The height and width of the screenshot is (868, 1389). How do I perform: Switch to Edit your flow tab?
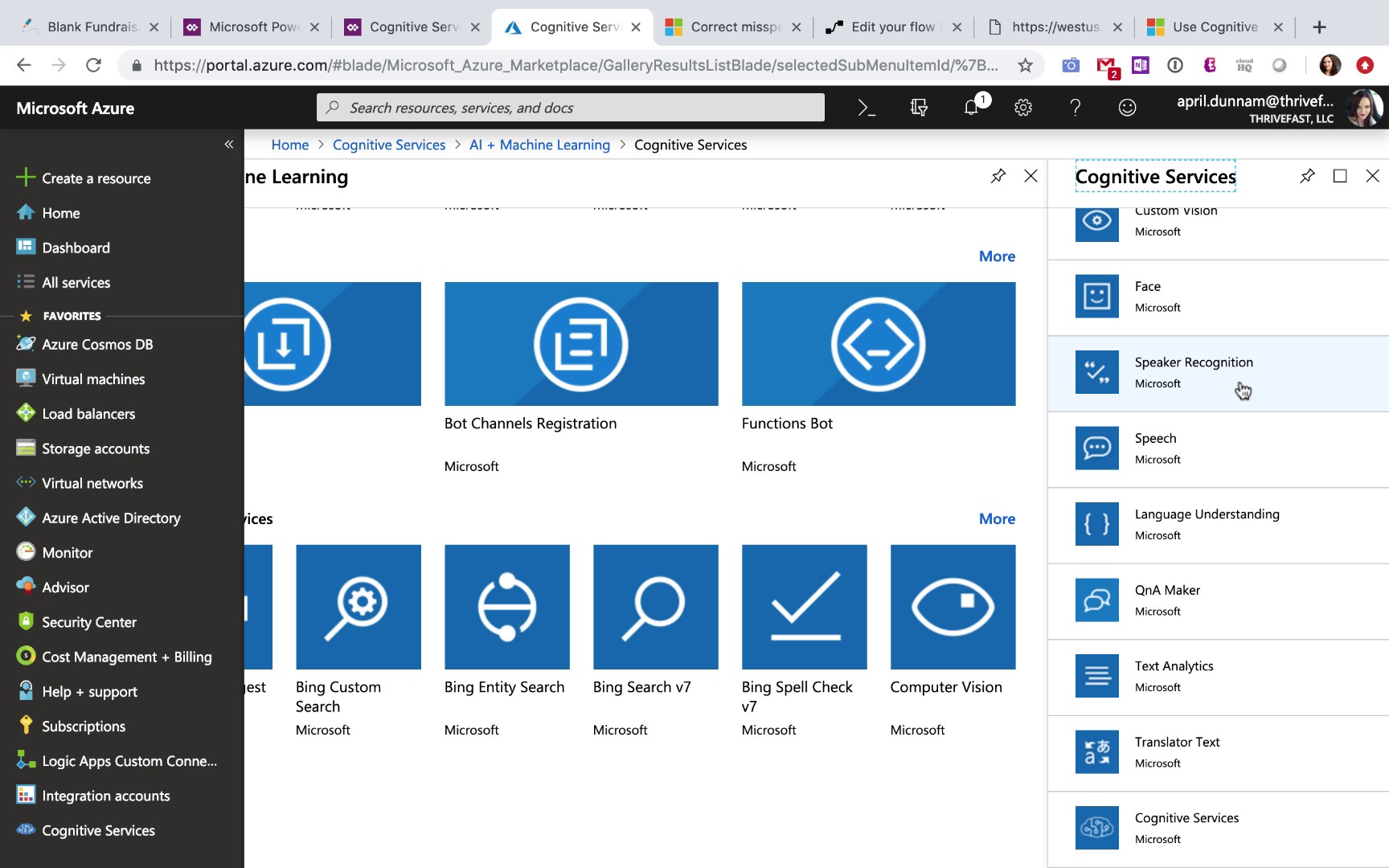click(x=893, y=27)
